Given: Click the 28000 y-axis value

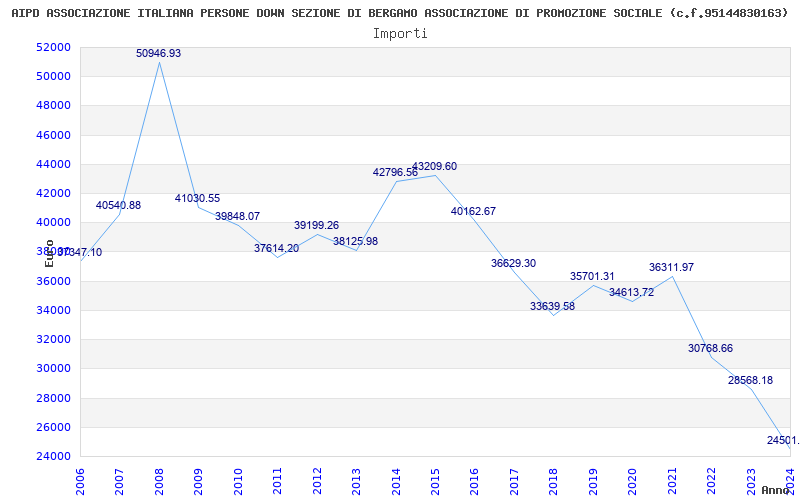Looking at the screenshot, I should 54,398.
